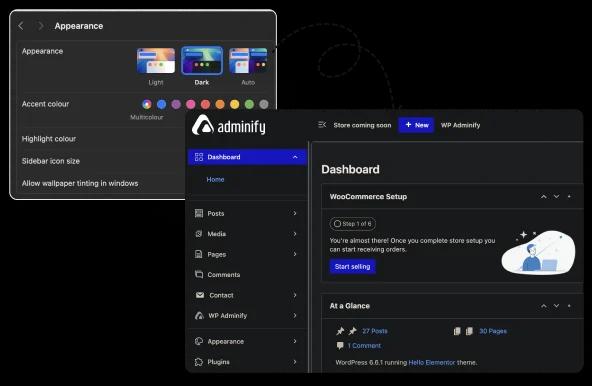Click the Appearance palette icon in sidebar
Screen dimensions: 592x386
click(x=199, y=341)
